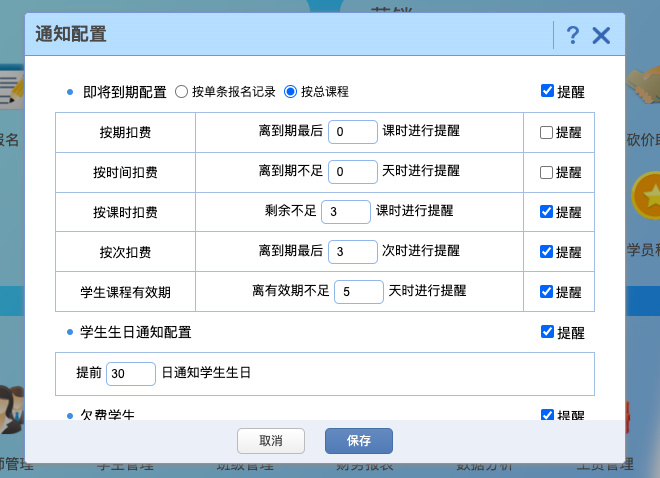Click 按时间扣费 row label
This screenshot has height=478, width=660.
[125, 173]
